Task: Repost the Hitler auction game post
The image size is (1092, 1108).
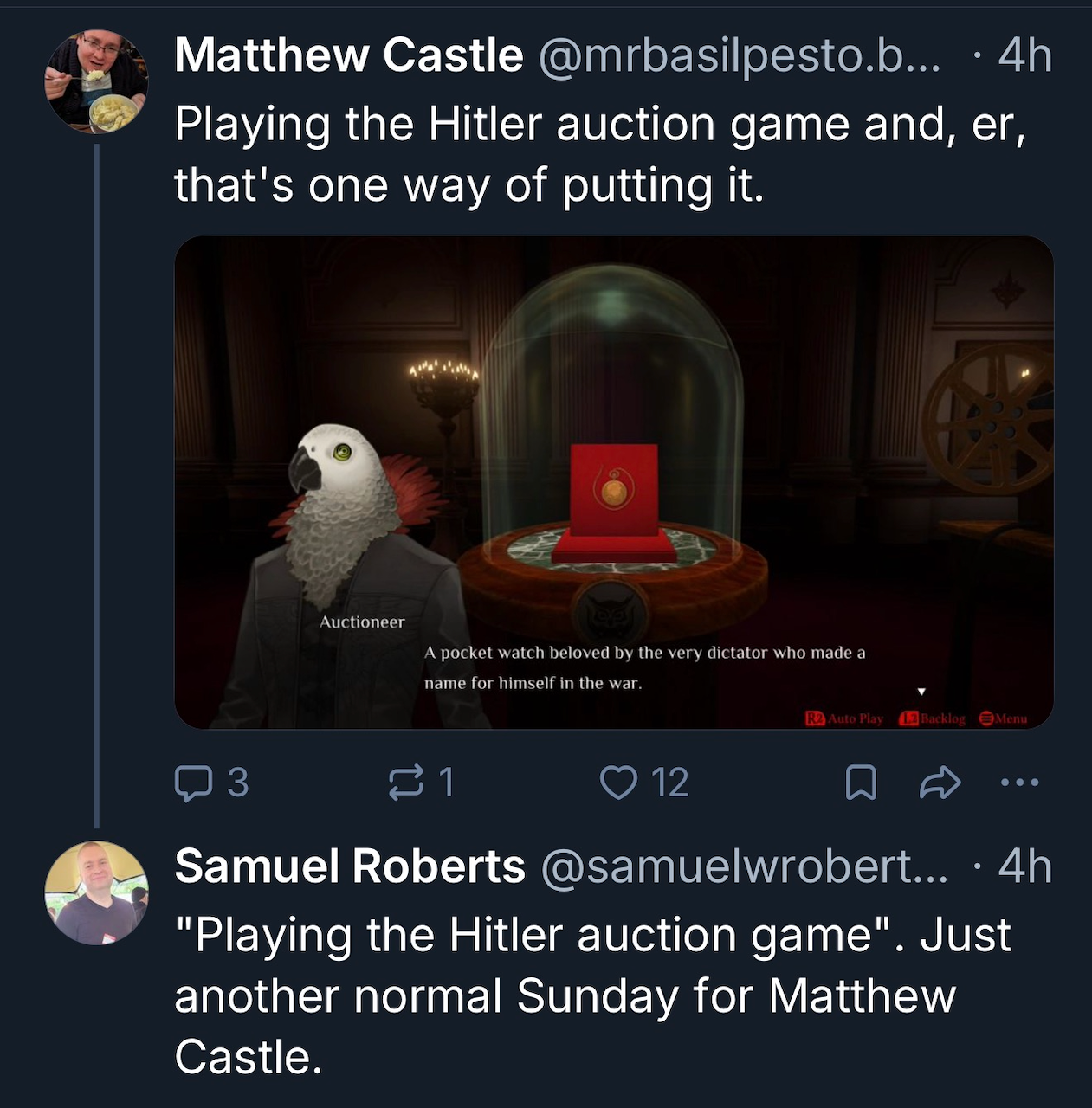Action: point(407,783)
